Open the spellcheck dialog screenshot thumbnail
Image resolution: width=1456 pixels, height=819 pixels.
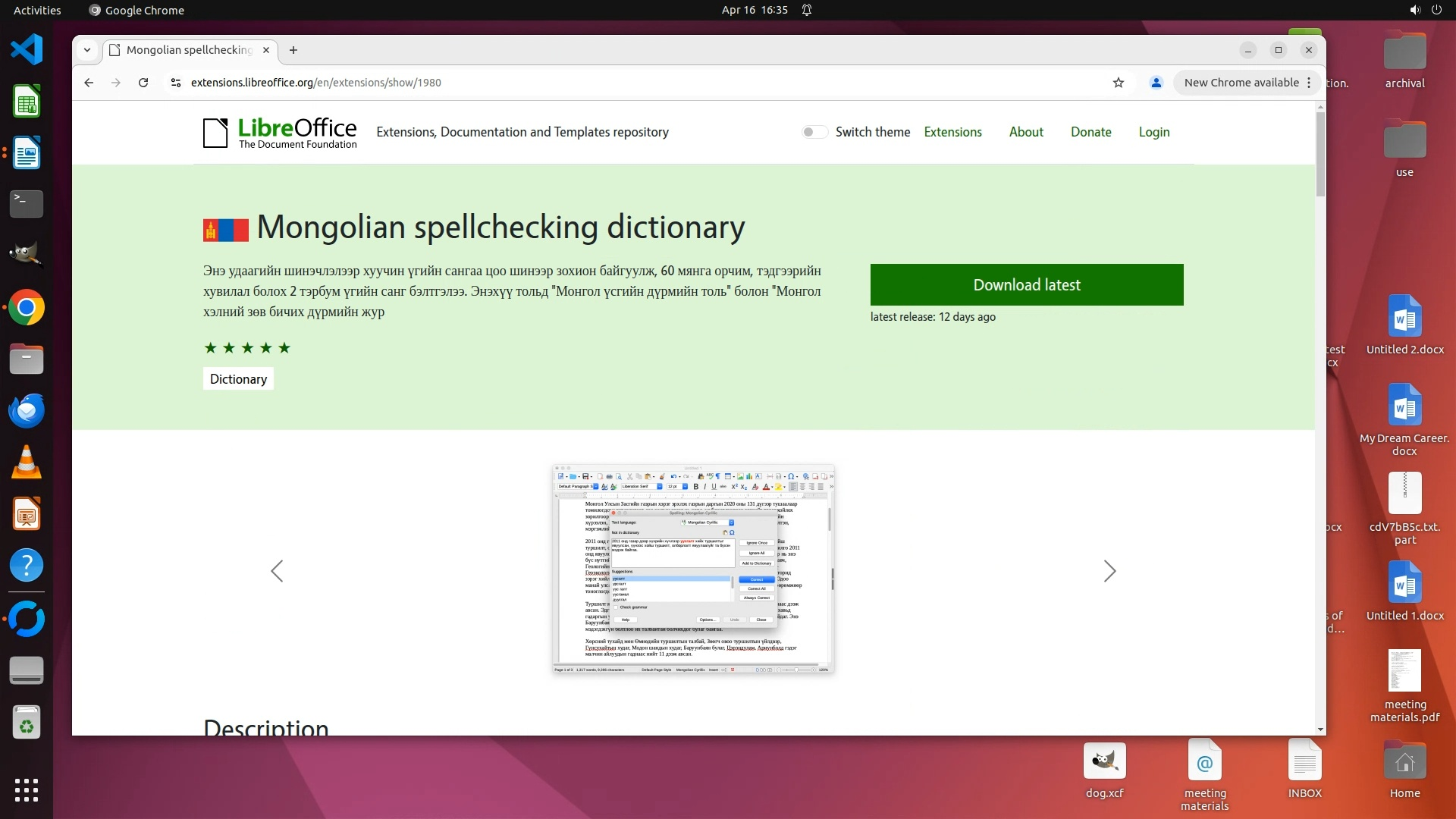pyautogui.click(x=693, y=569)
